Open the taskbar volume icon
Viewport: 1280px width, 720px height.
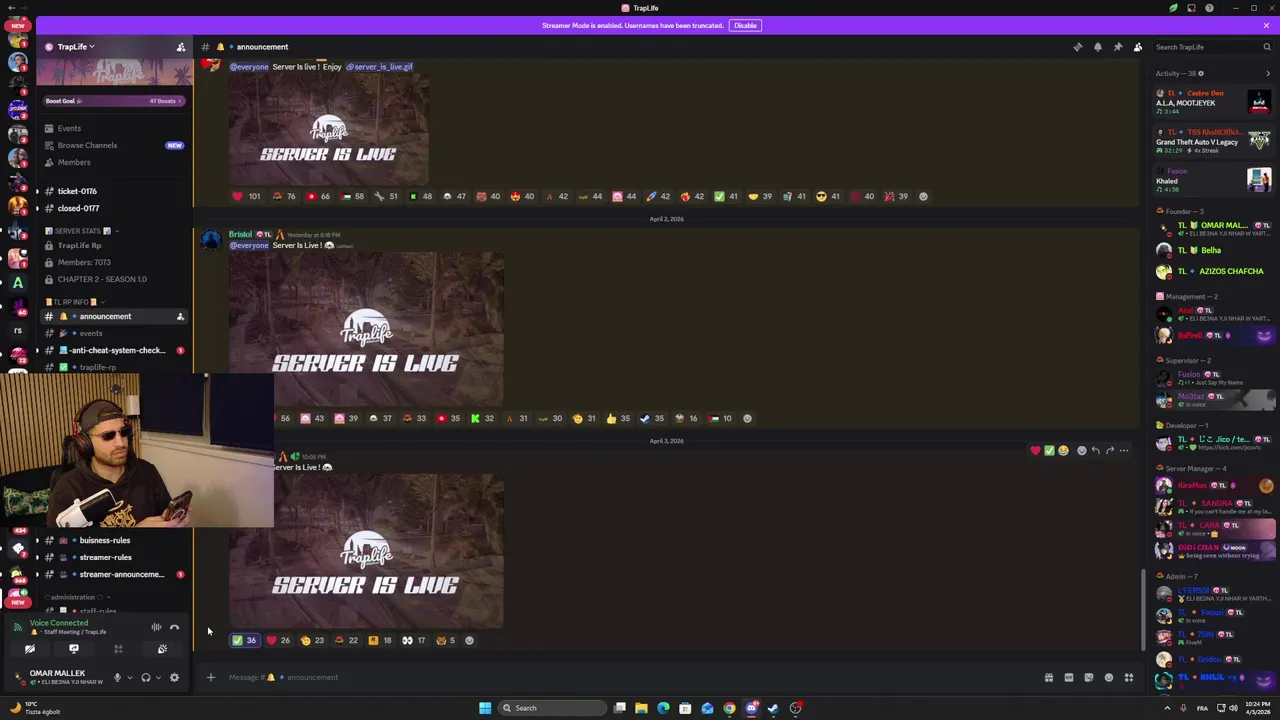tap(1231, 708)
